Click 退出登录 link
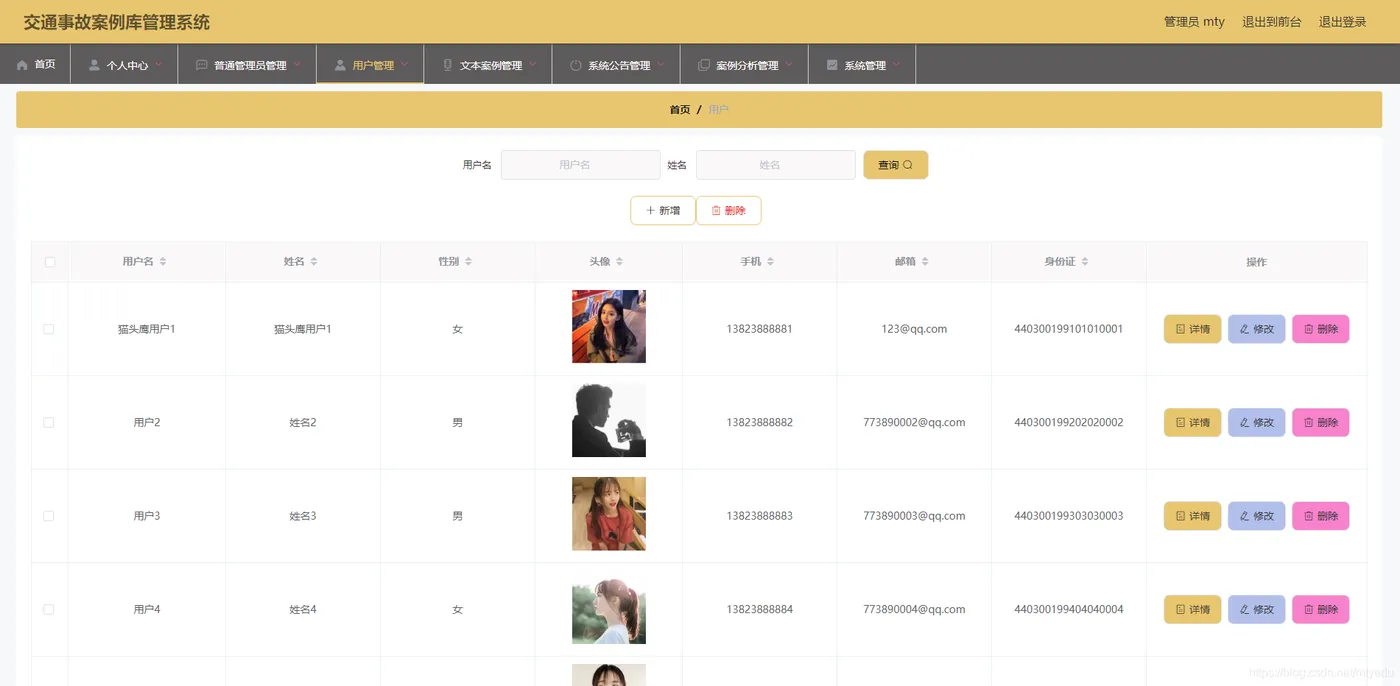 pos(1342,22)
